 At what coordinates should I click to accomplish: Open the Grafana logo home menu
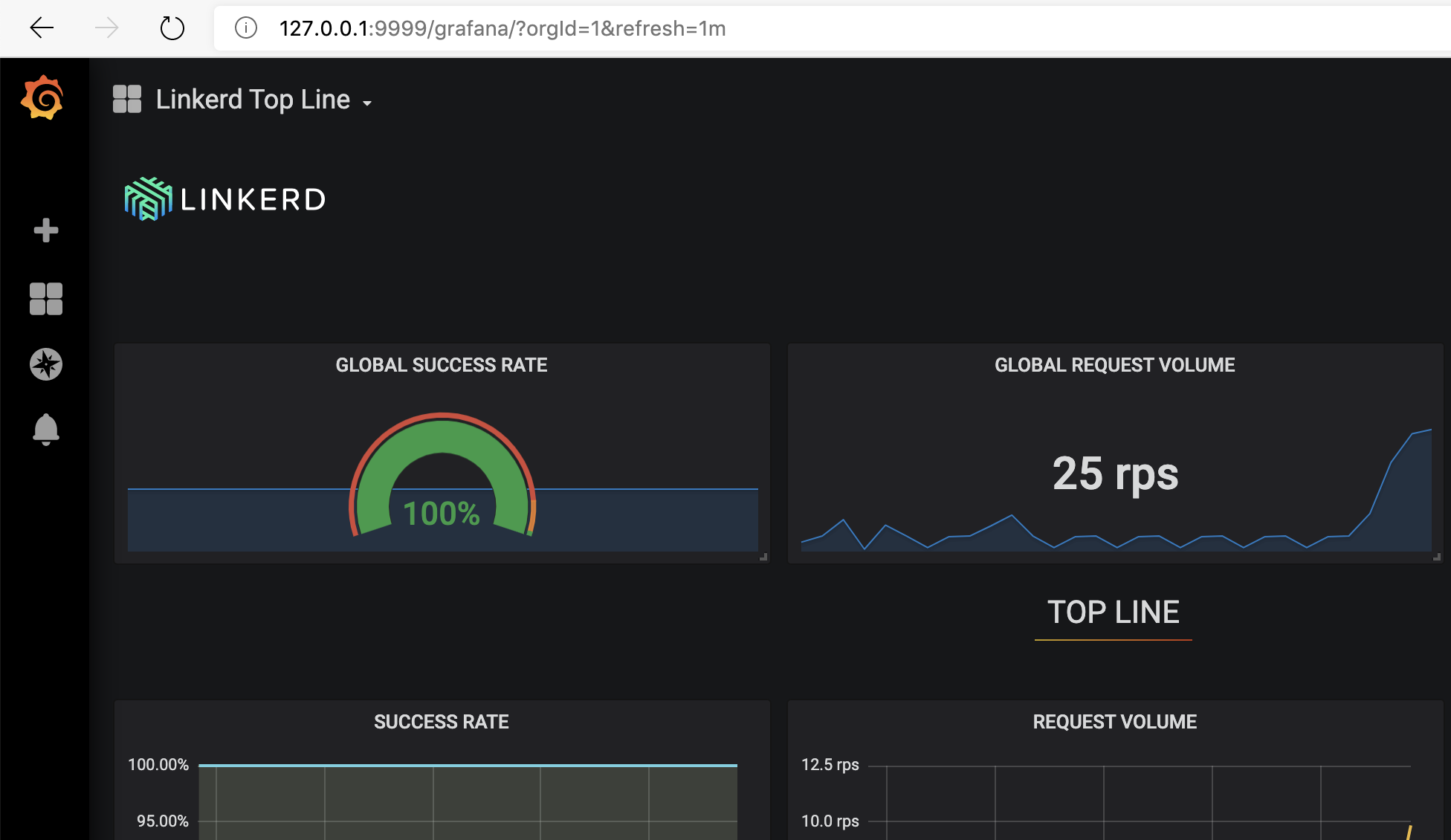tap(42, 97)
